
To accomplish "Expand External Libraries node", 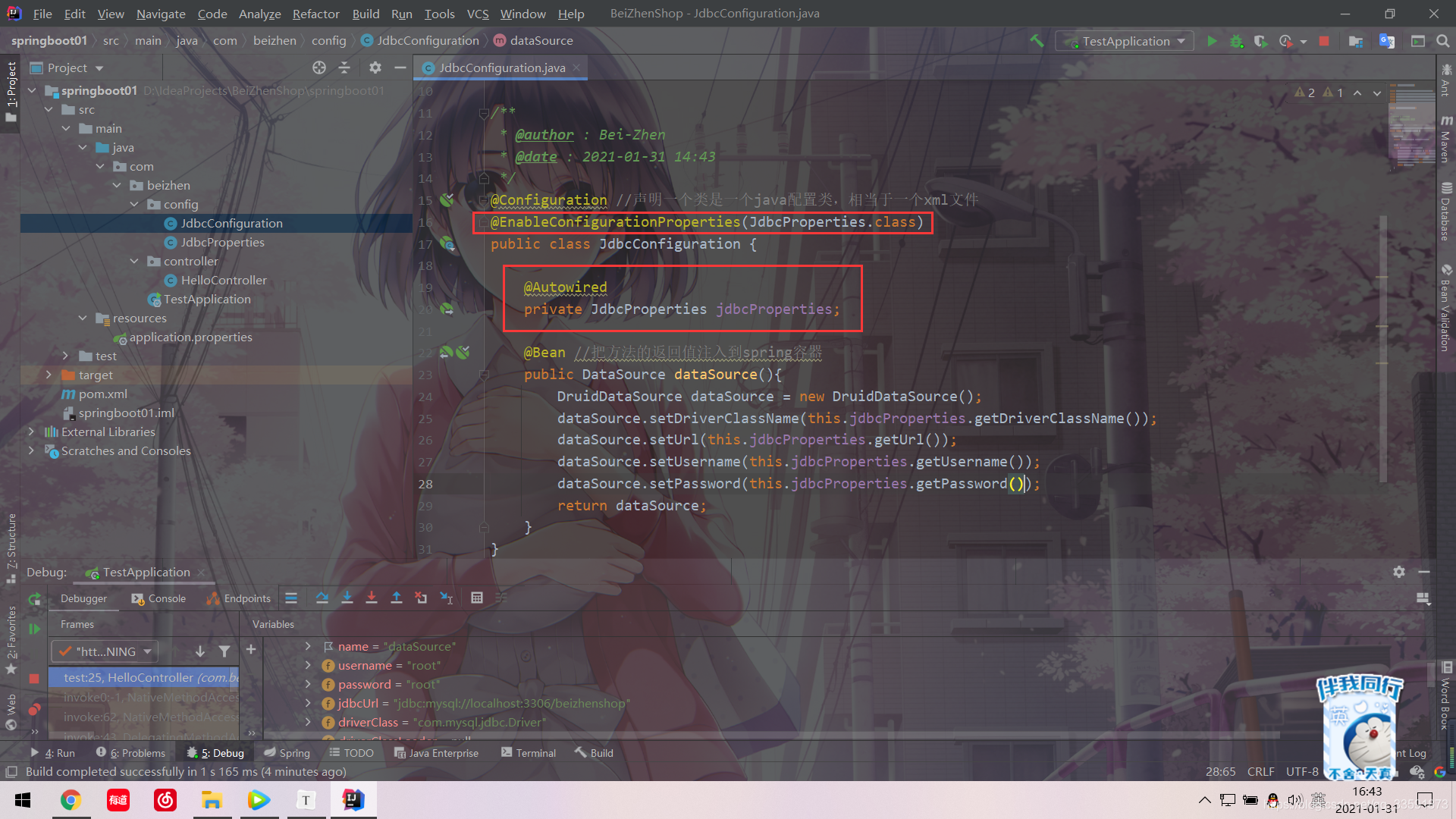I will (x=31, y=432).
